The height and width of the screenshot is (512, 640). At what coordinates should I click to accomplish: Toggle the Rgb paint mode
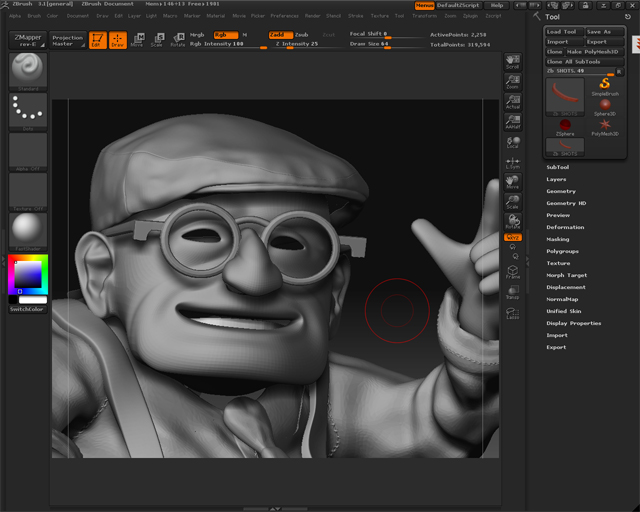225,34
